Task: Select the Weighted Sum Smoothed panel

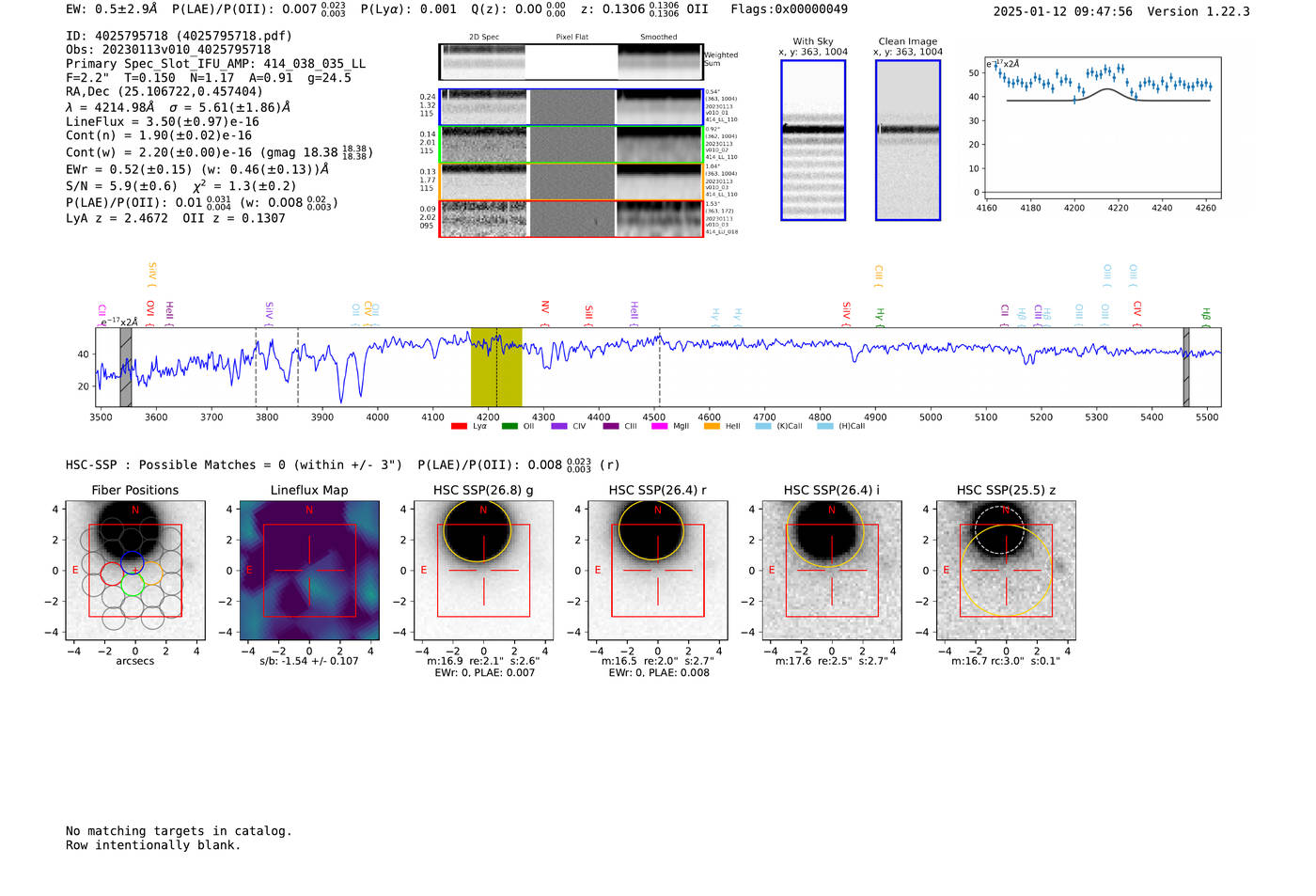Action: (660, 61)
